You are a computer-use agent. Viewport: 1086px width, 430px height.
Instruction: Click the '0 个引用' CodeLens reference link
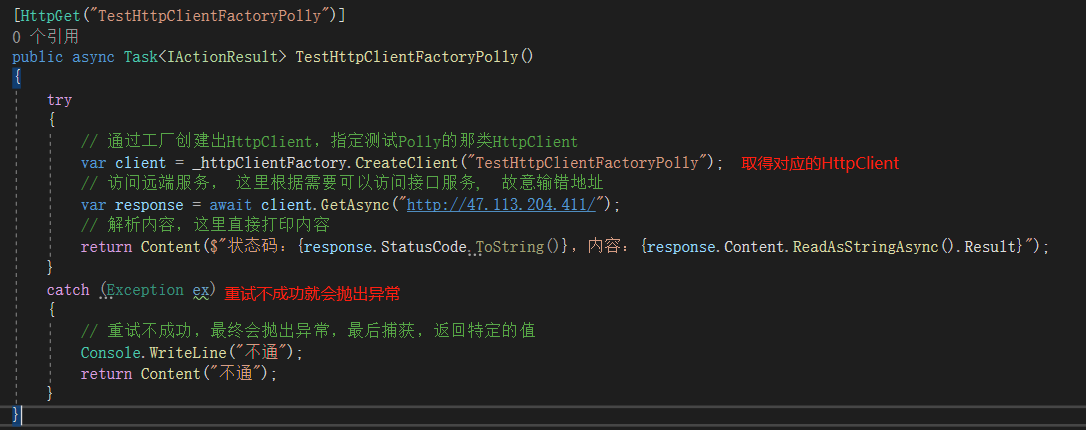pos(46,36)
